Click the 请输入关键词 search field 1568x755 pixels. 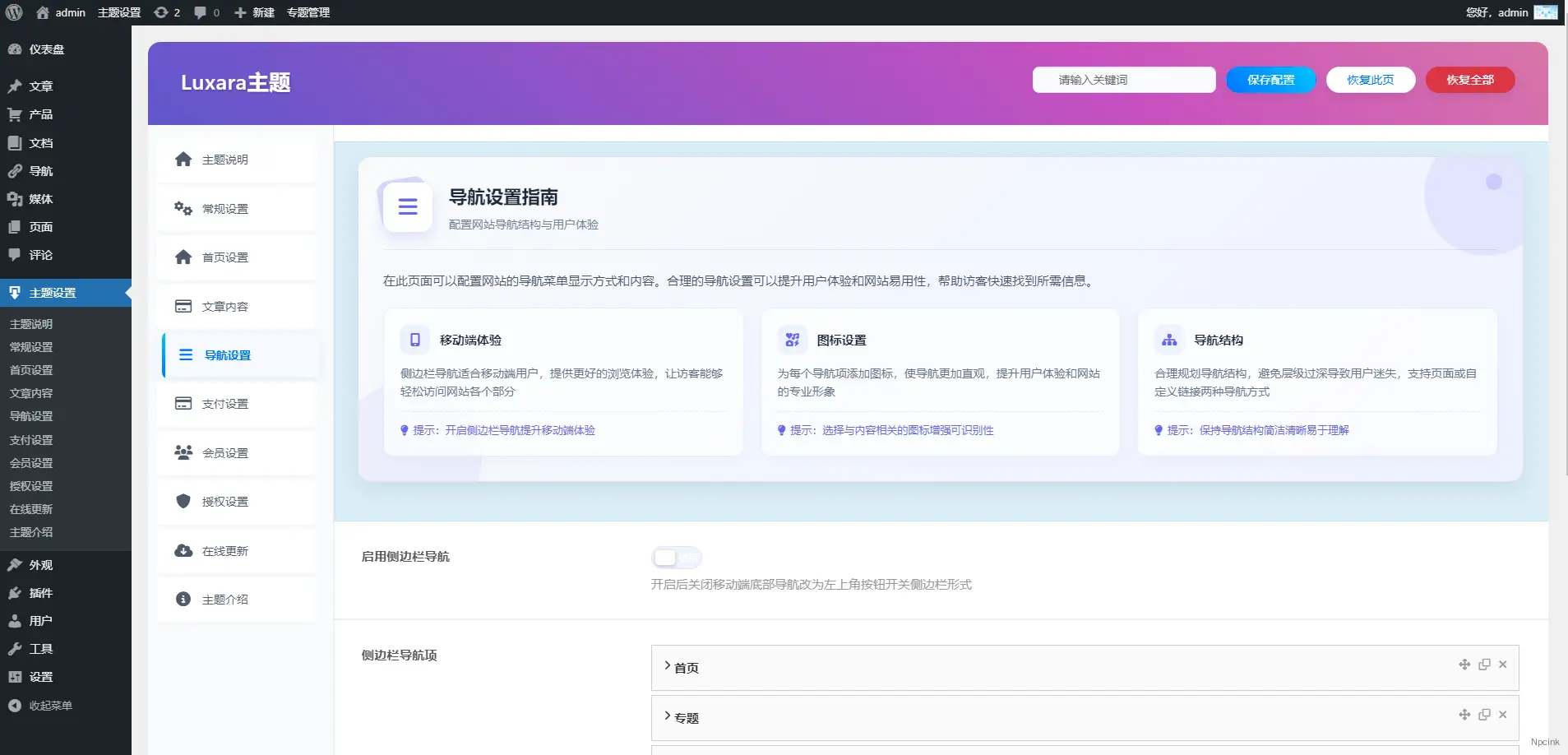point(1124,79)
